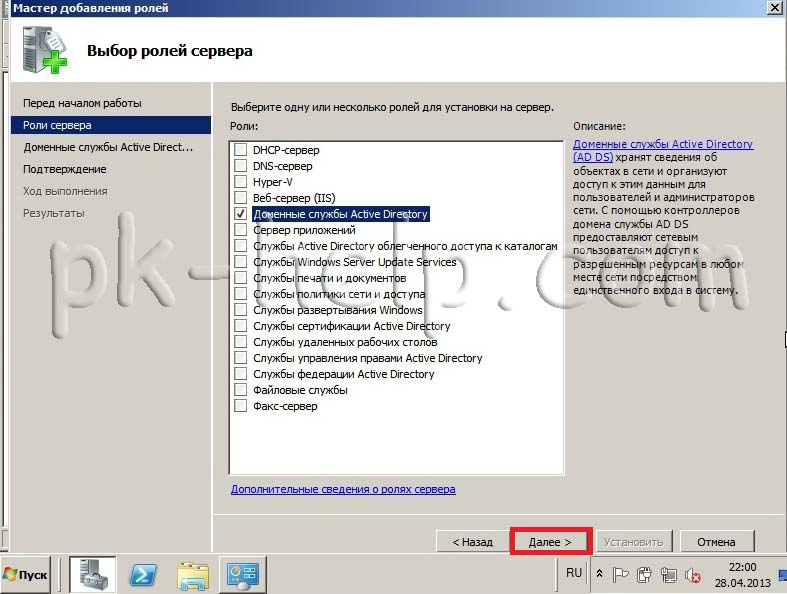Click the RU language indicator
Viewport: 787px width, 594px height.
[x=574, y=573]
